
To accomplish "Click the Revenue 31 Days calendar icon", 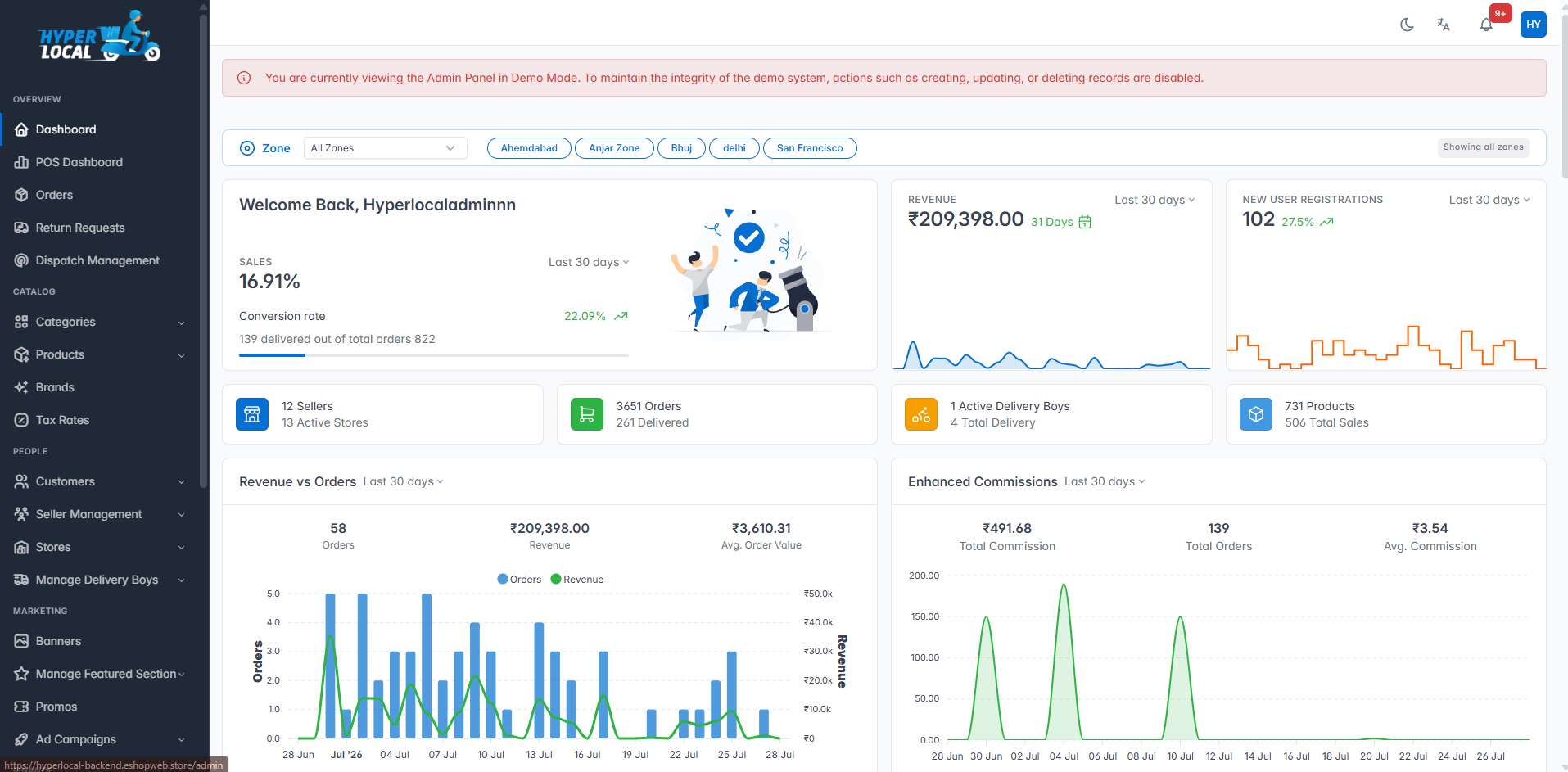I will [1085, 222].
